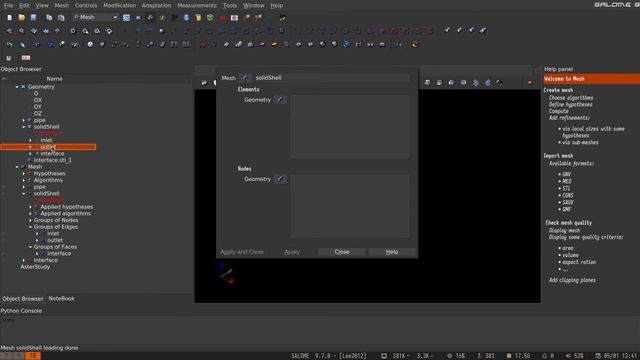The width and height of the screenshot is (640, 360).
Task: Click the Open folder icon
Action: 22,18
